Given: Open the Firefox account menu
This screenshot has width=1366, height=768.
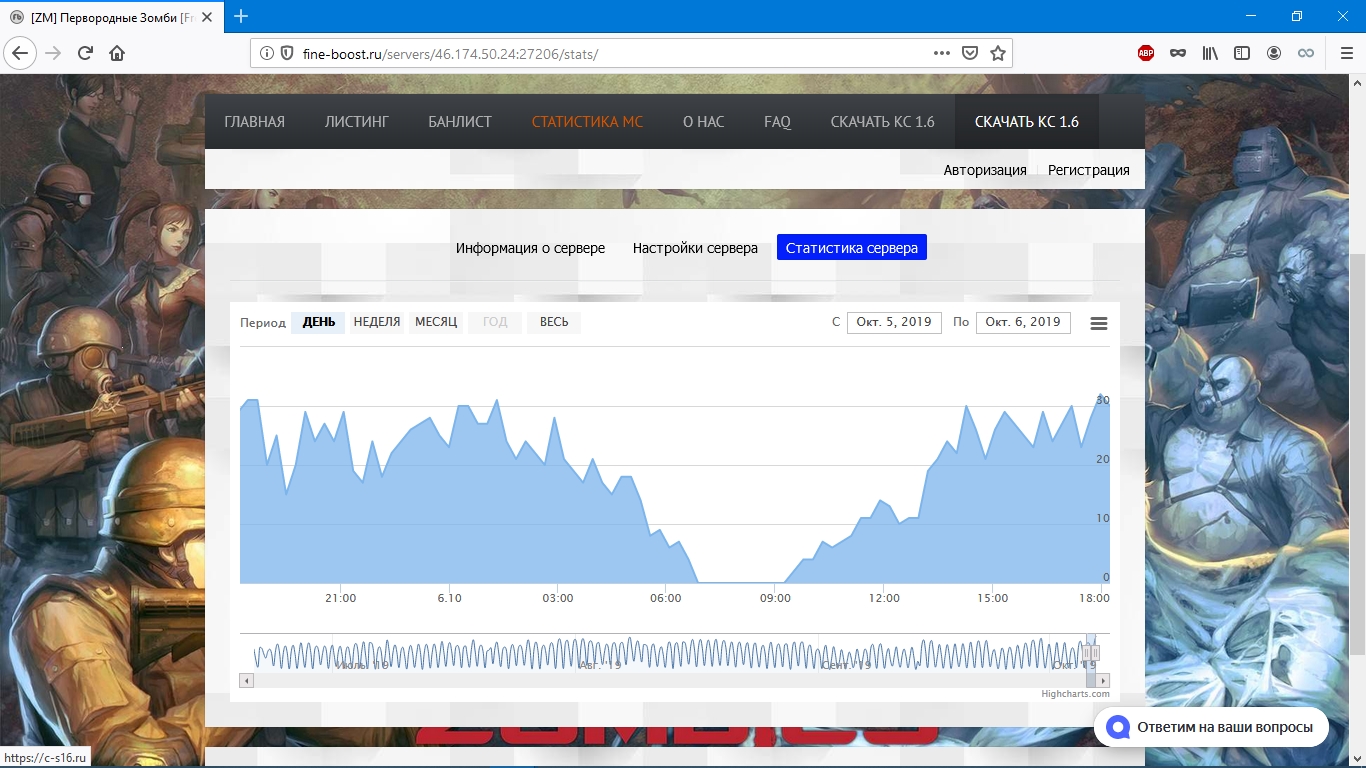Looking at the screenshot, I should (x=1274, y=53).
